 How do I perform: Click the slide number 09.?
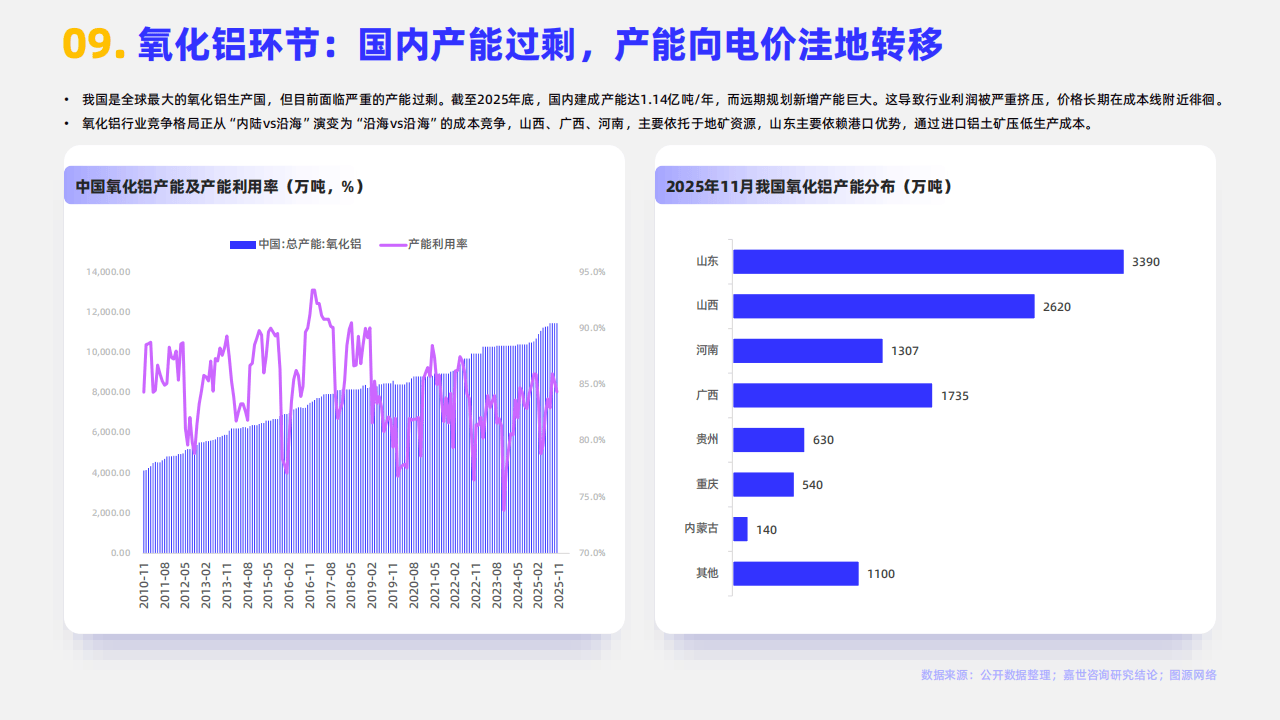[x=93, y=44]
